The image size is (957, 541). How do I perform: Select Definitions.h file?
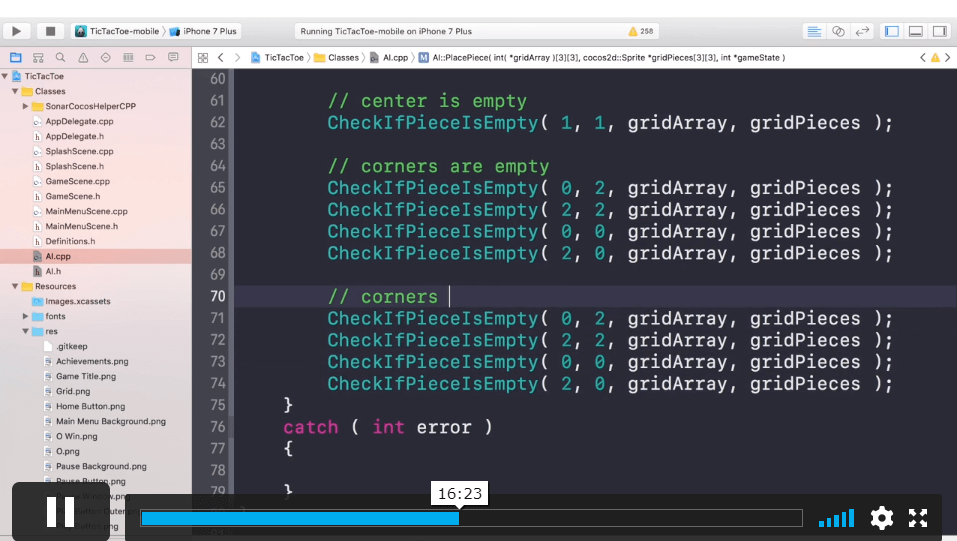70,241
